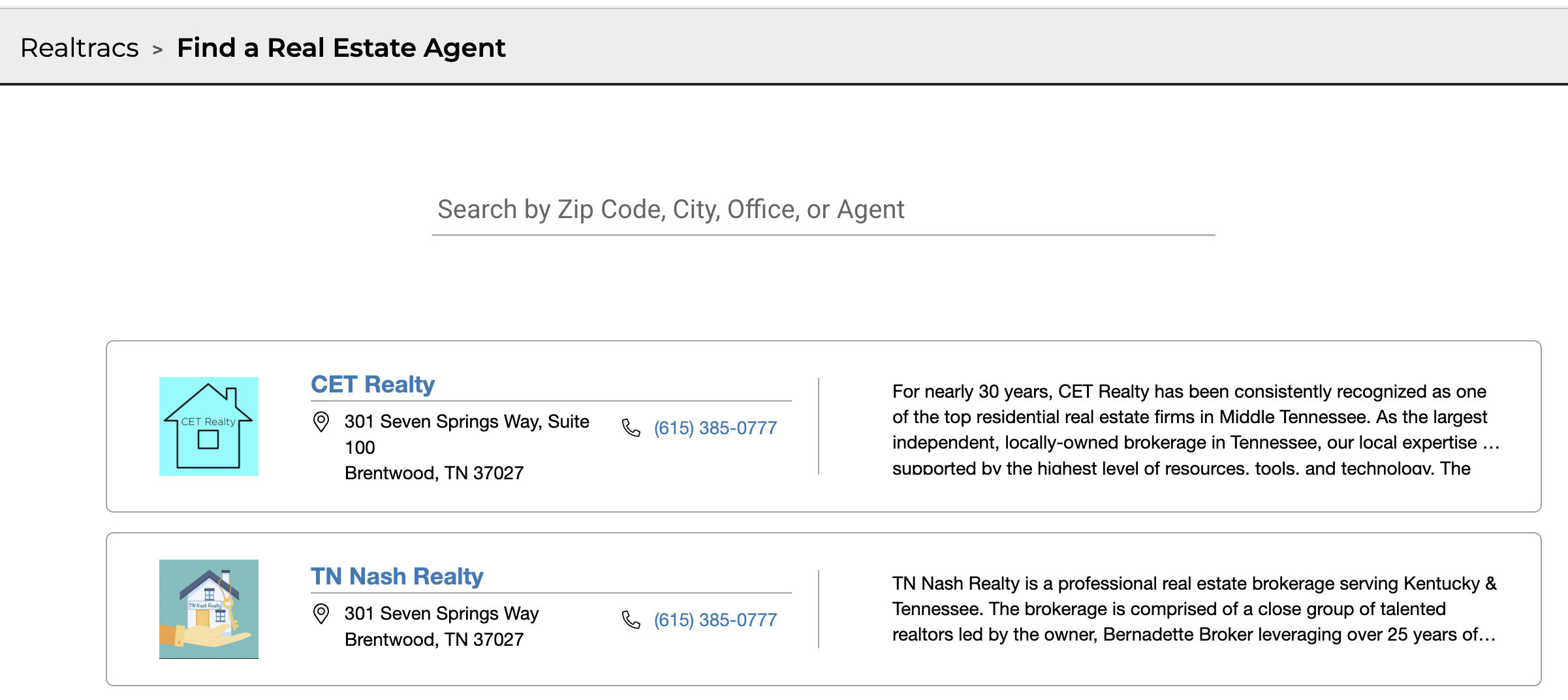Image resolution: width=1568 pixels, height=700 pixels.
Task: Select TN Nash Realty address in Brentwood
Action: click(442, 626)
